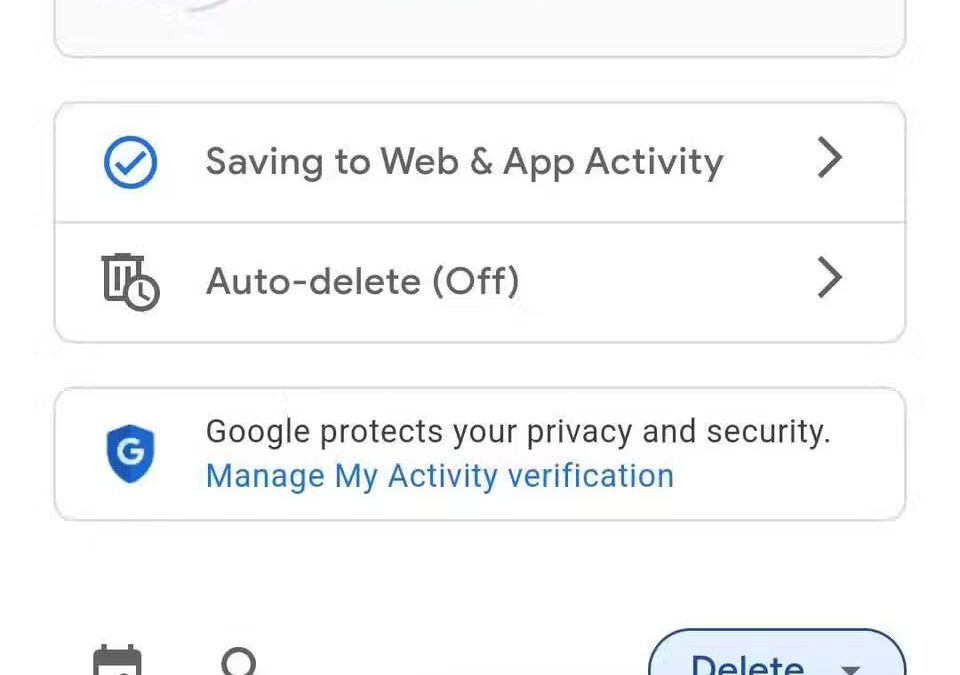Click the search magnifier icon
Viewport: 960px width, 675px height.
(x=240, y=662)
